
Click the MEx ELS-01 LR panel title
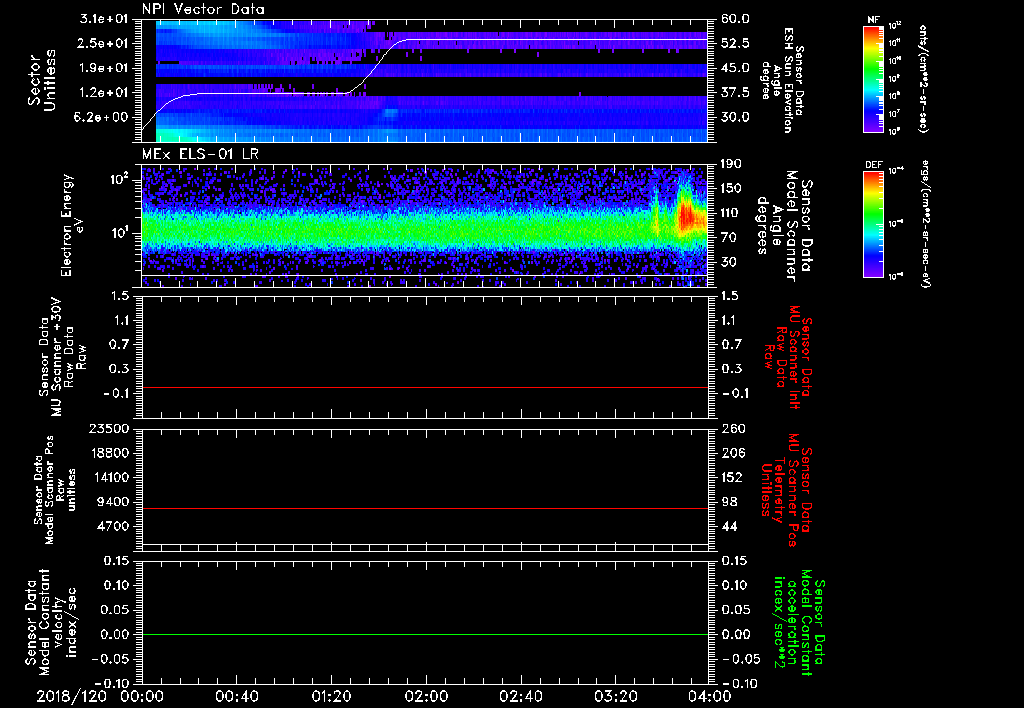(x=200, y=154)
